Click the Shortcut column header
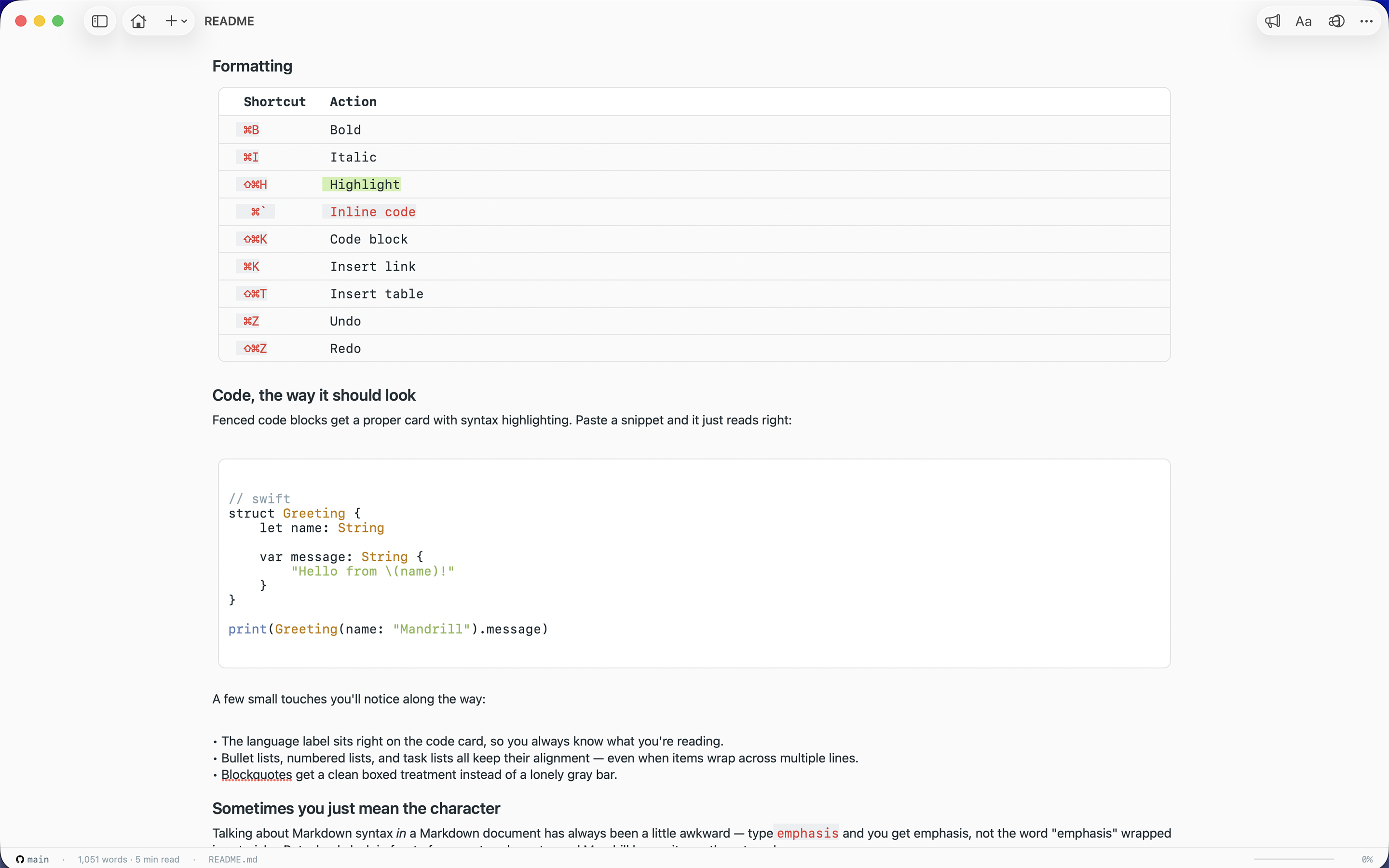Viewport: 1389px width, 868px height. pos(274,102)
